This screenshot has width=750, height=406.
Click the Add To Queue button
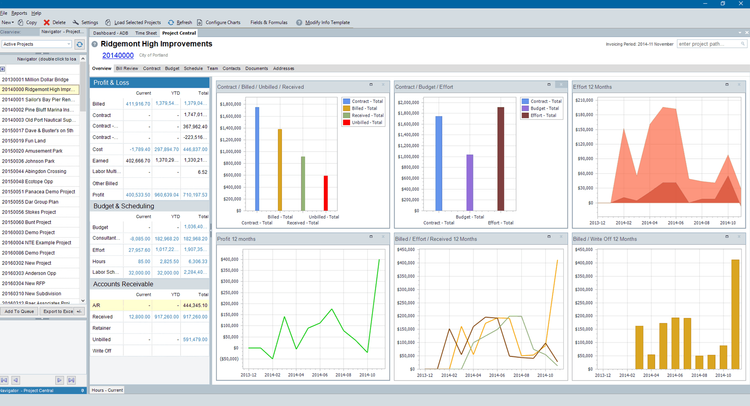coord(19,311)
